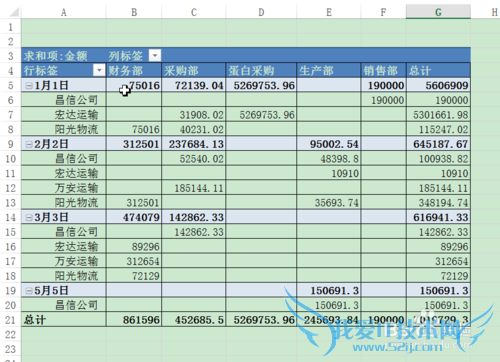This screenshot has height=362, width=500.
Task: Select cell with value 348194.74
Action: pyautogui.click(x=438, y=203)
